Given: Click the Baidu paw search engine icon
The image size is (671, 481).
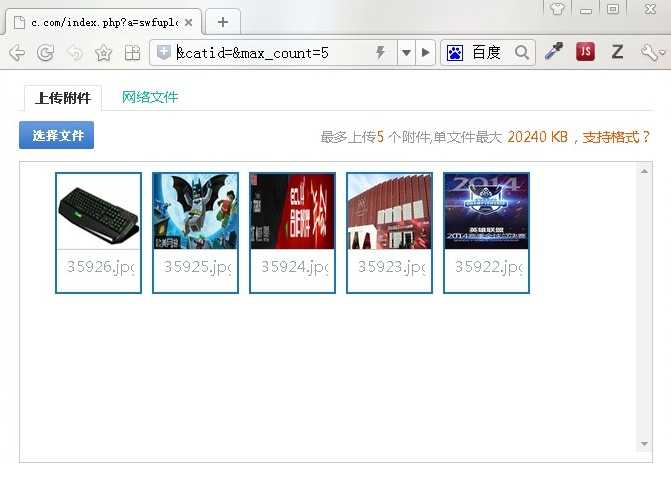Looking at the screenshot, I should (455, 53).
